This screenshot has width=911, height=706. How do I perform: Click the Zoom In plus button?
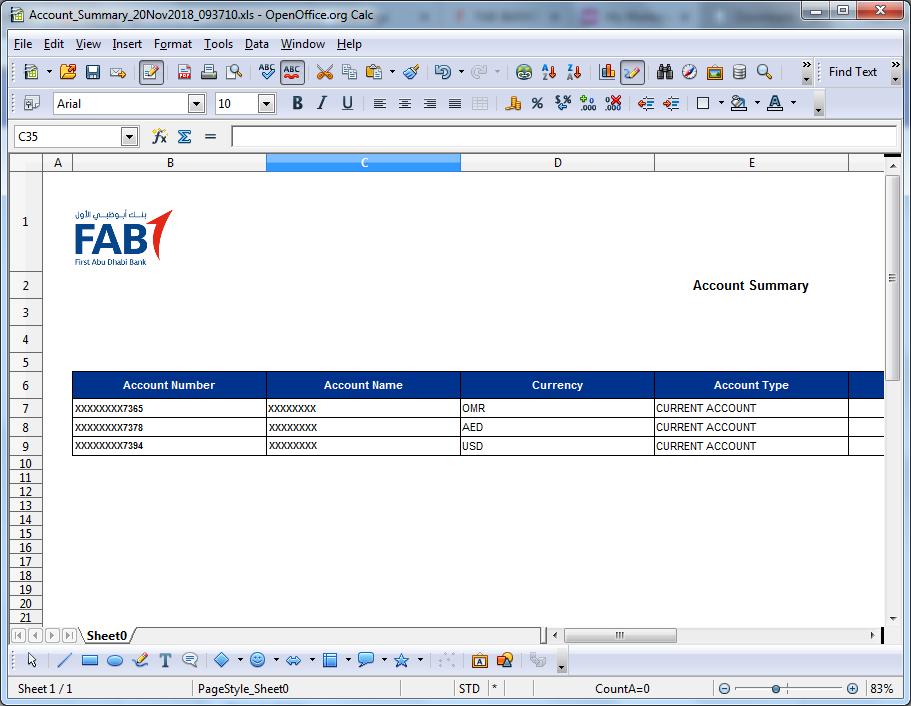click(852, 689)
